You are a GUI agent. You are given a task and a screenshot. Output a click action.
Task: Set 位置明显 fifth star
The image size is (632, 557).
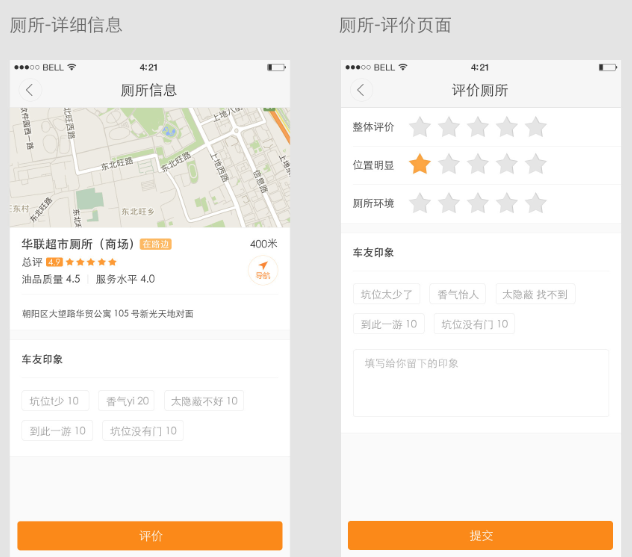(536, 164)
